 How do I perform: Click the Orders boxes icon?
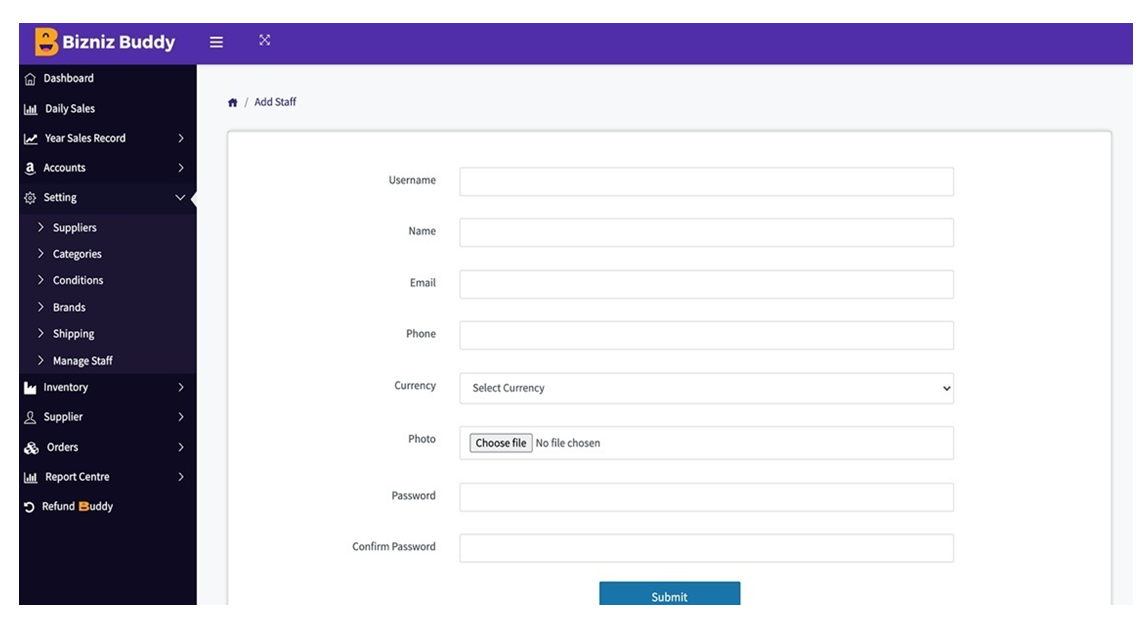pyautogui.click(x=31, y=448)
